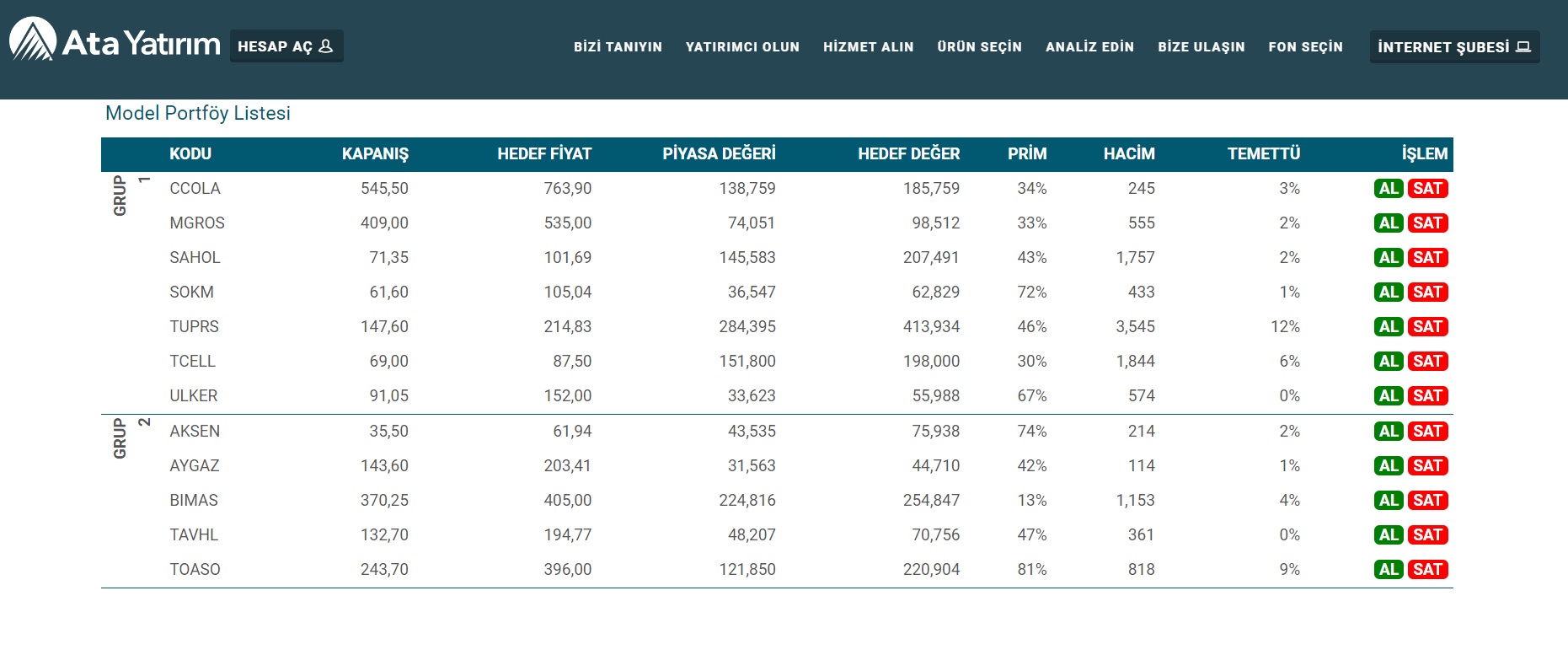Sell TCELL with SAT button
This screenshot has width=1568, height=671.
(x=1427, y=362)
